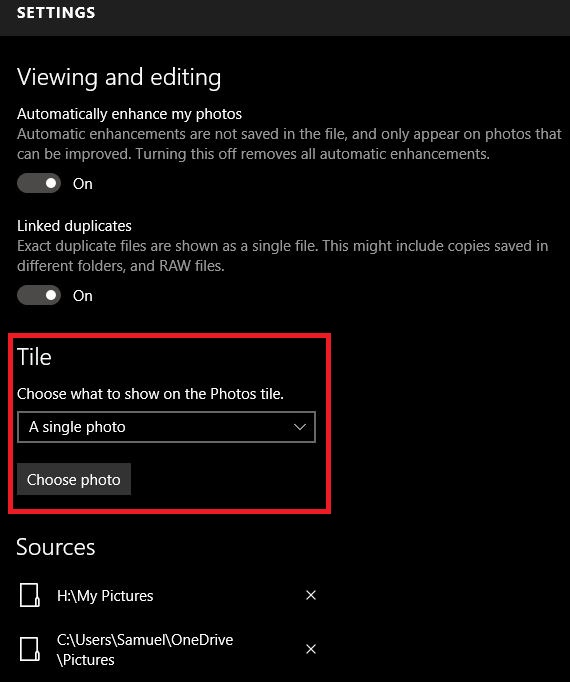Click the On label under Automatically enhance
The image size is (570, 682).
click(83, 184)
